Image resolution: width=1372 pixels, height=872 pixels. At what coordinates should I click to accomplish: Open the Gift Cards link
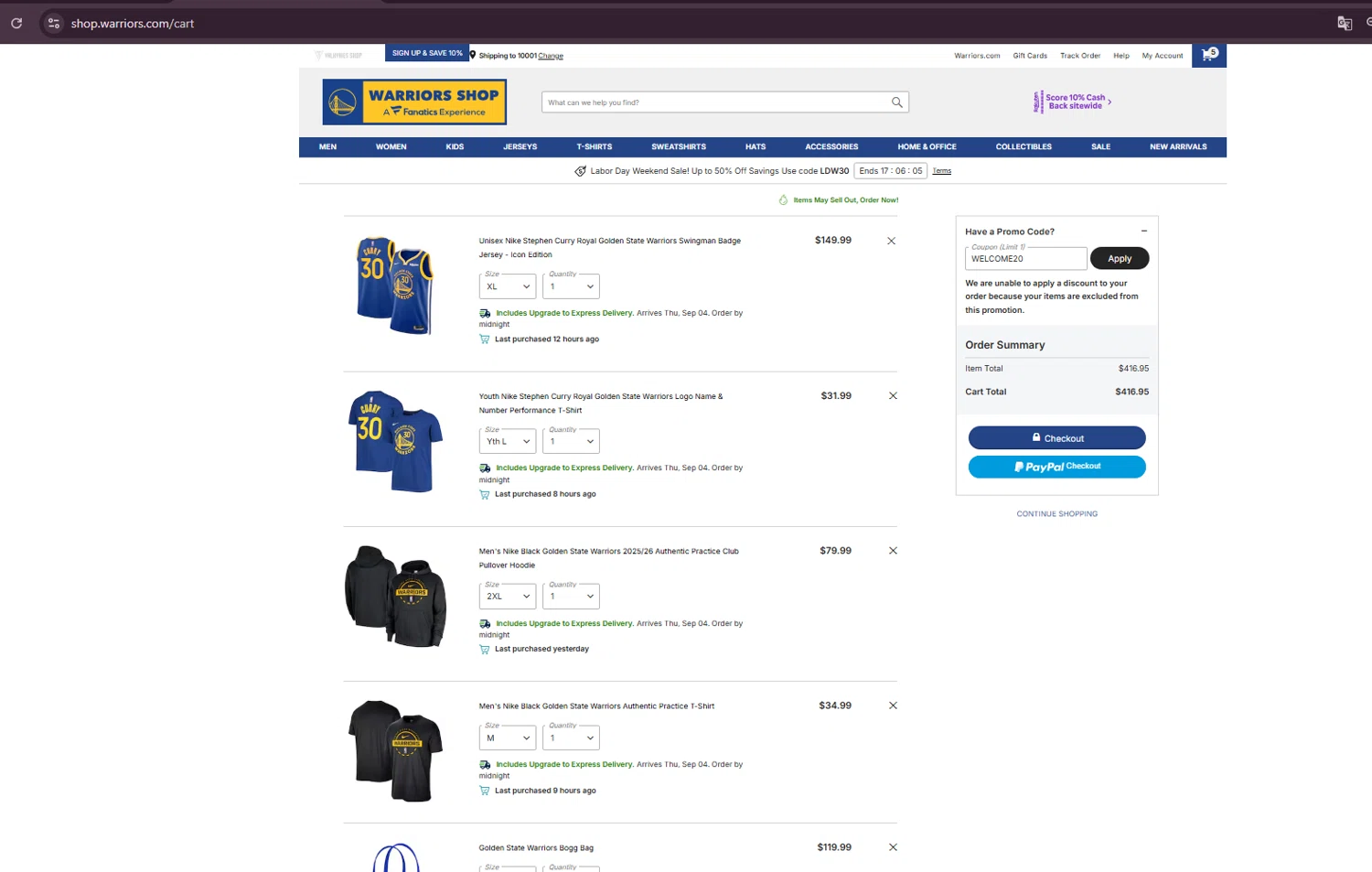pos(1030,56)
